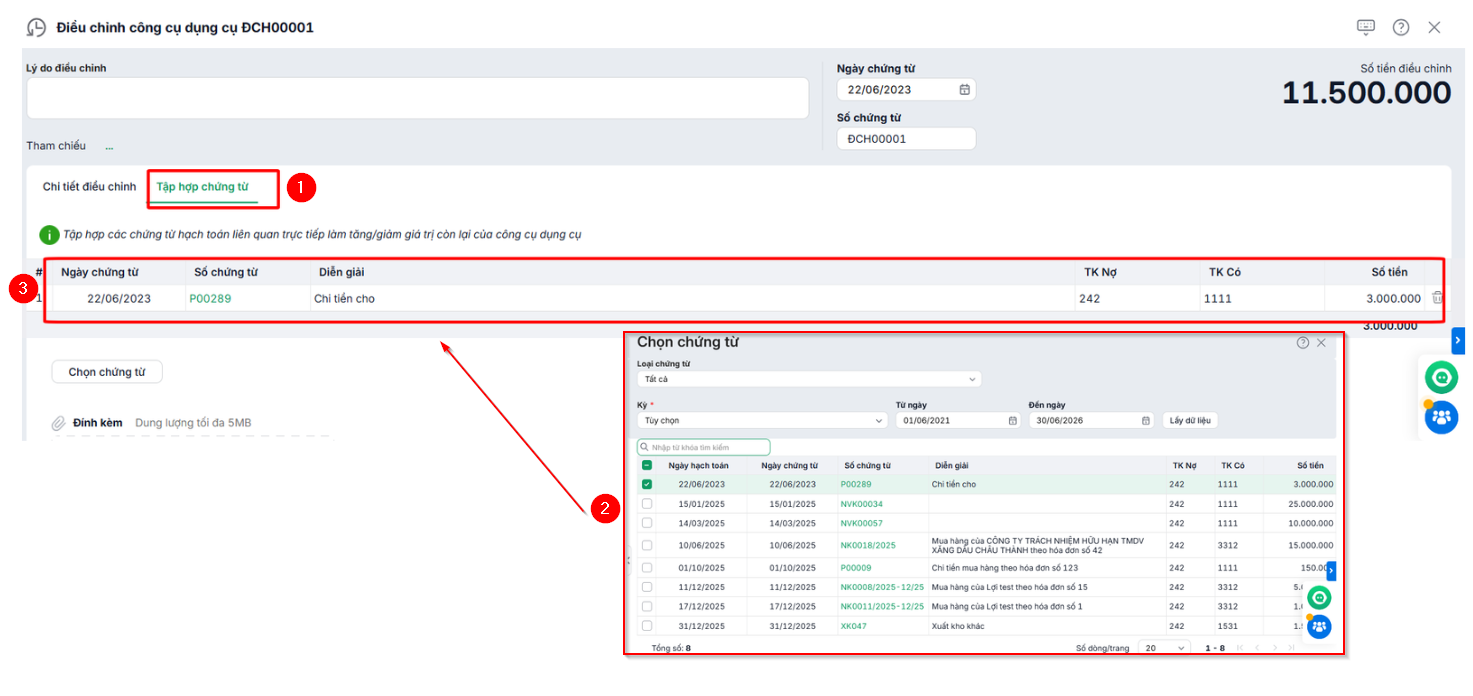Screen dimensions: 1473x696
Task: Check the XK047 row checkbox
Action: 647,626
